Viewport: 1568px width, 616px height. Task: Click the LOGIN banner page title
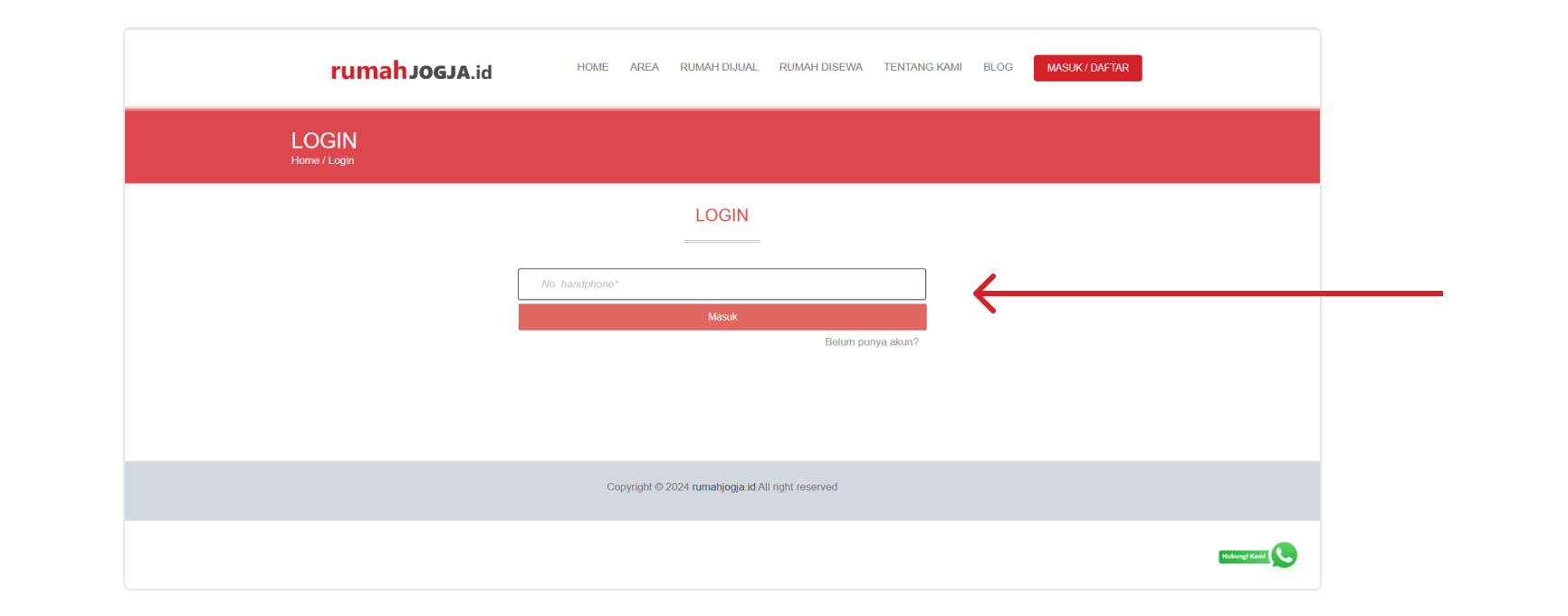pos(324,140)
